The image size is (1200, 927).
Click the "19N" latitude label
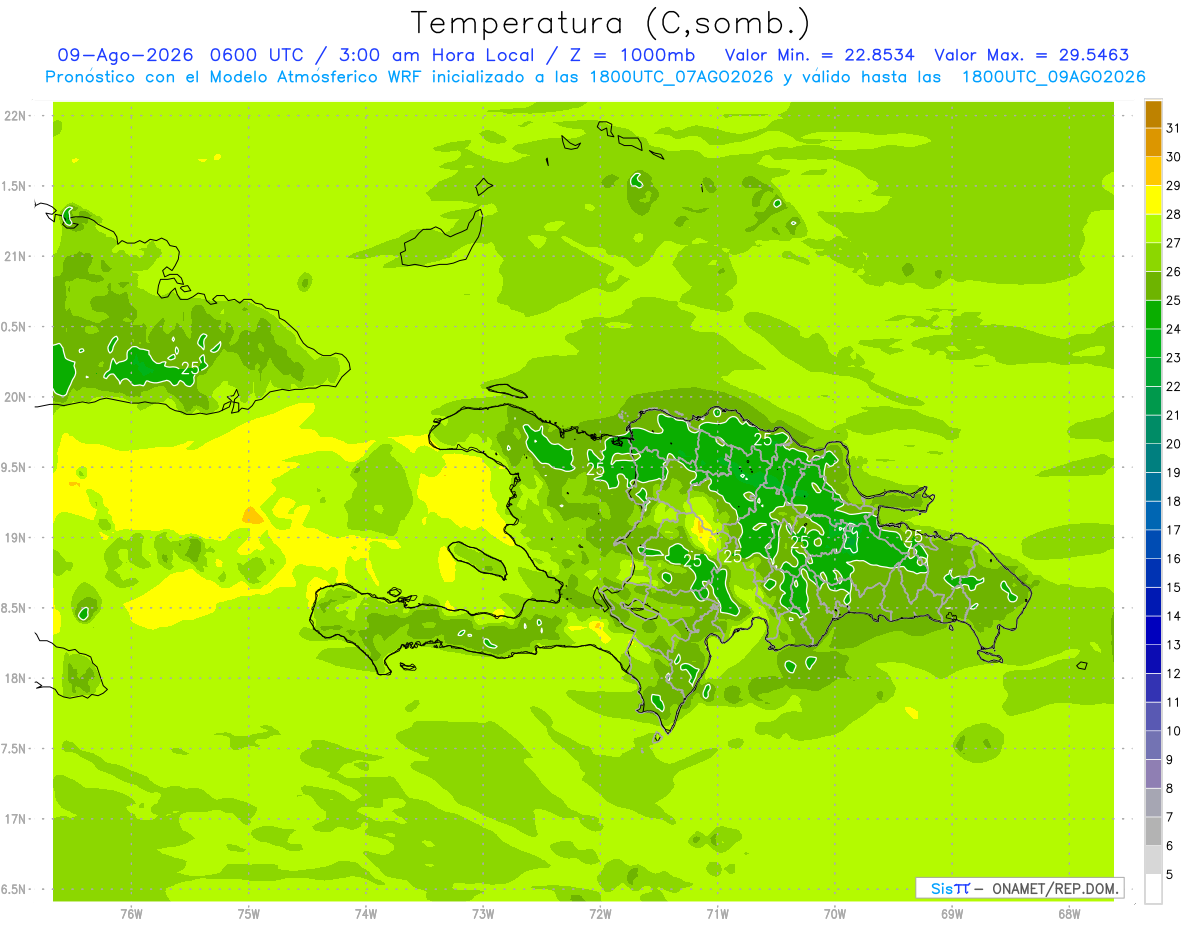[15, 538]
